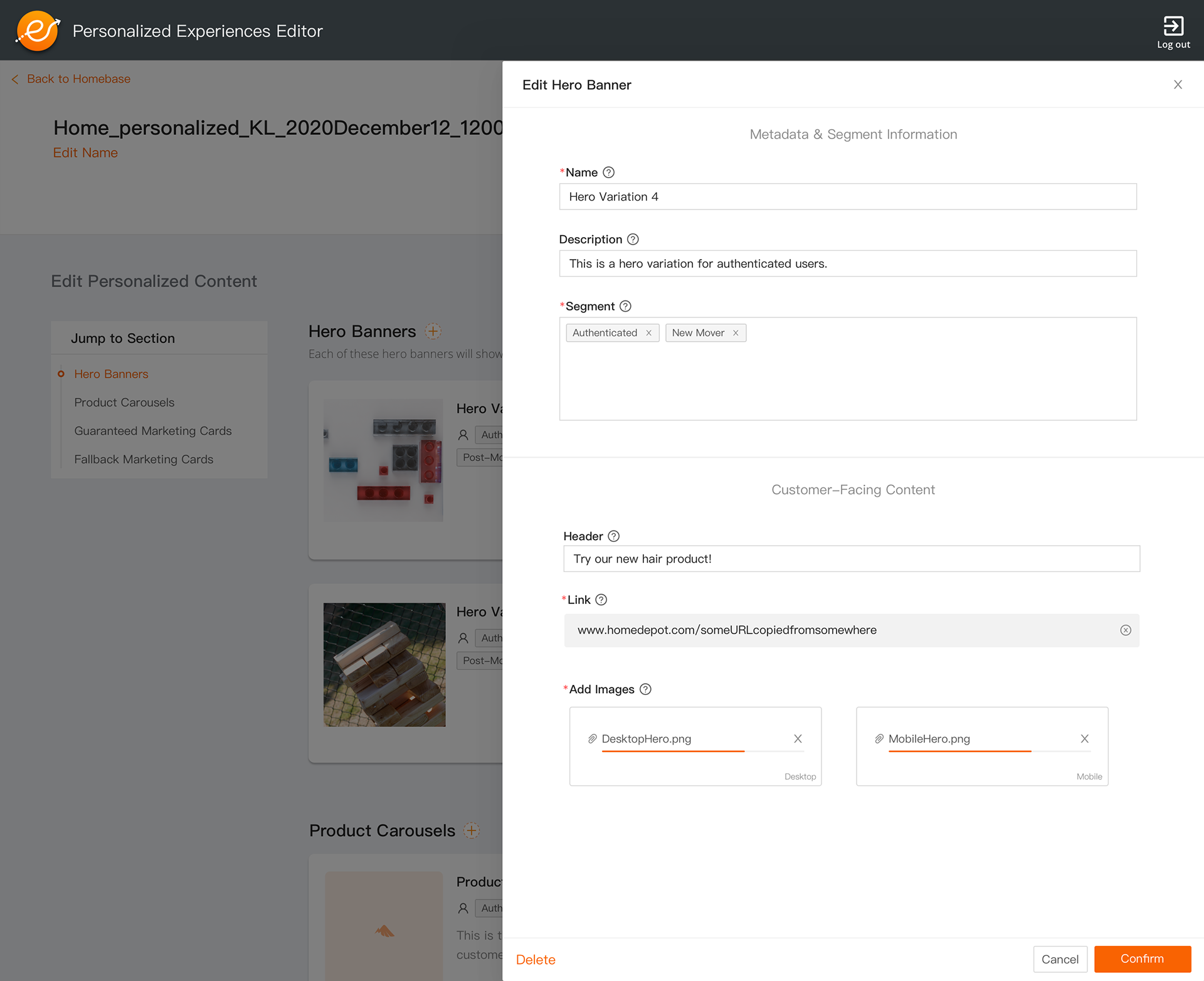The image size is (1204, 981).
Task: Click the Segment help question icon
Action: pos(625,306)
